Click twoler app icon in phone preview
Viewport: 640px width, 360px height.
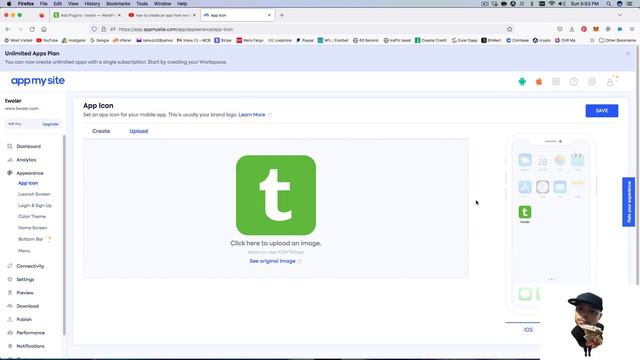525,212
